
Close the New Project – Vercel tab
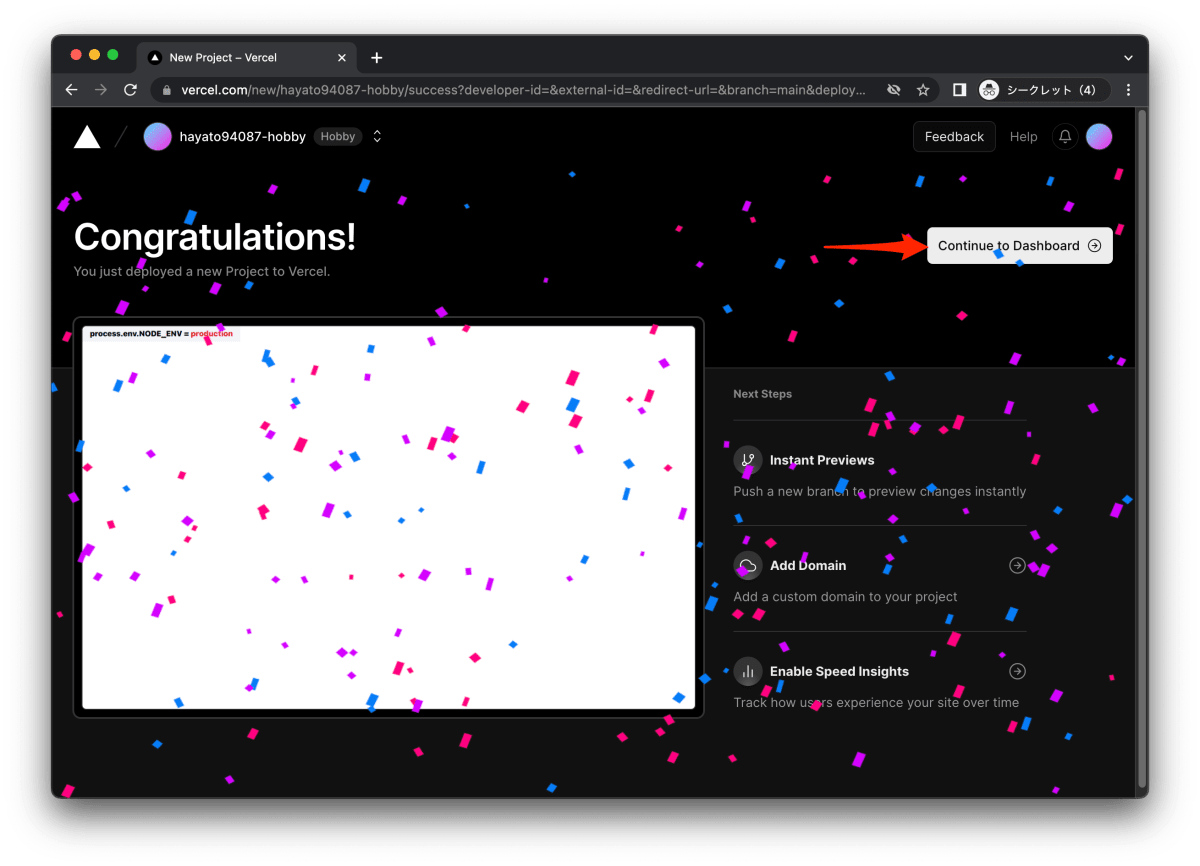(x=343, y=58)
